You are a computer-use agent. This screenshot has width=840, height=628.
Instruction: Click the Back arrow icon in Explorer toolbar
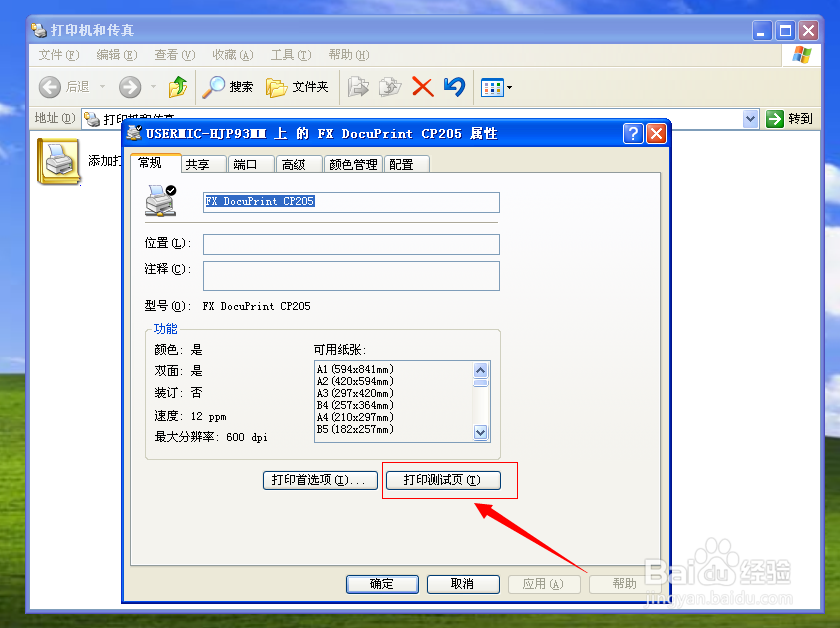coord(50,87)
